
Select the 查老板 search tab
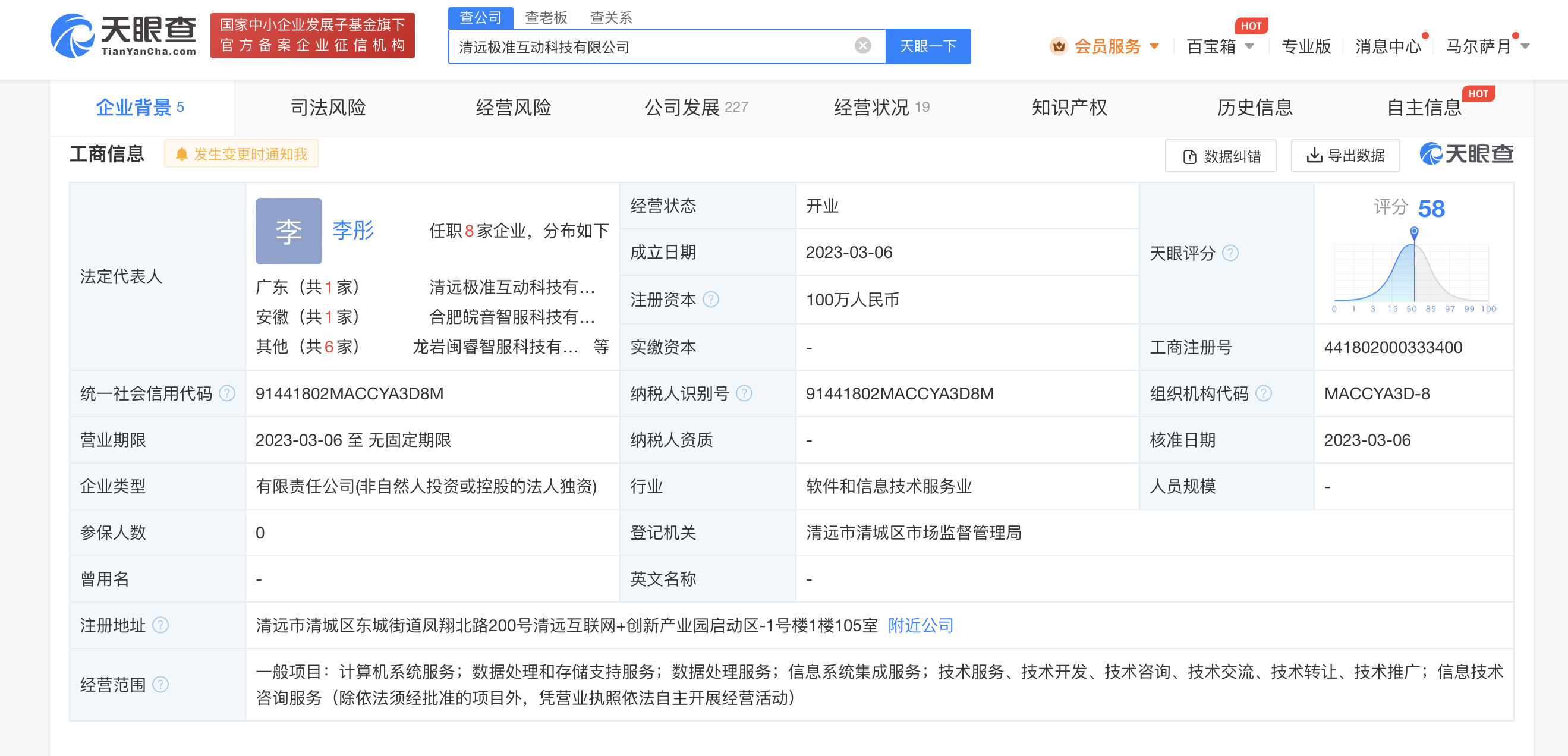pos(546,18)
